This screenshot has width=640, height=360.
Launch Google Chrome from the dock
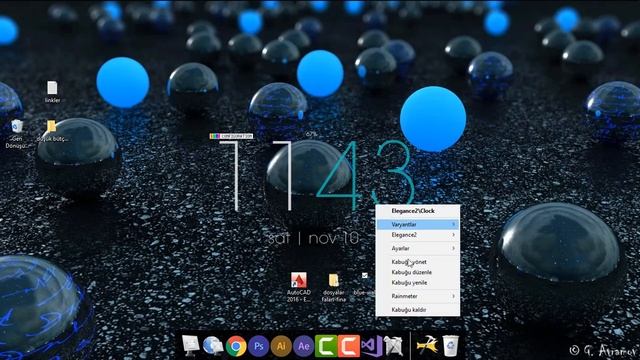(x=236, y=346)
